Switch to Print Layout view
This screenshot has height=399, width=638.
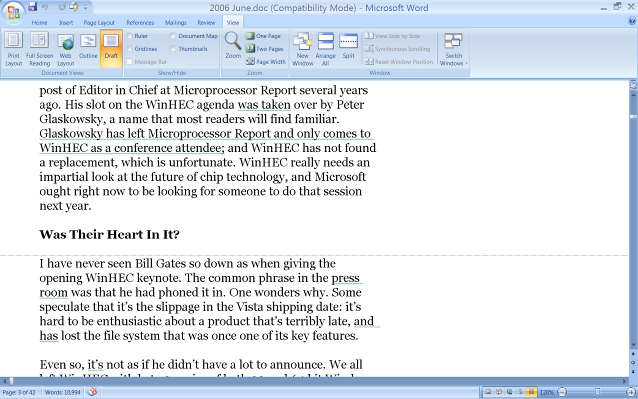pos(13,49)
